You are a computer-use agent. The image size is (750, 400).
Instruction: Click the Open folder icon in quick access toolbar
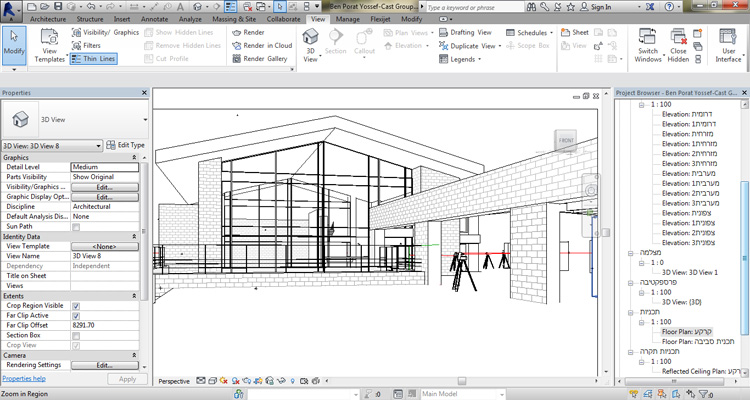[x=44, y=7]
